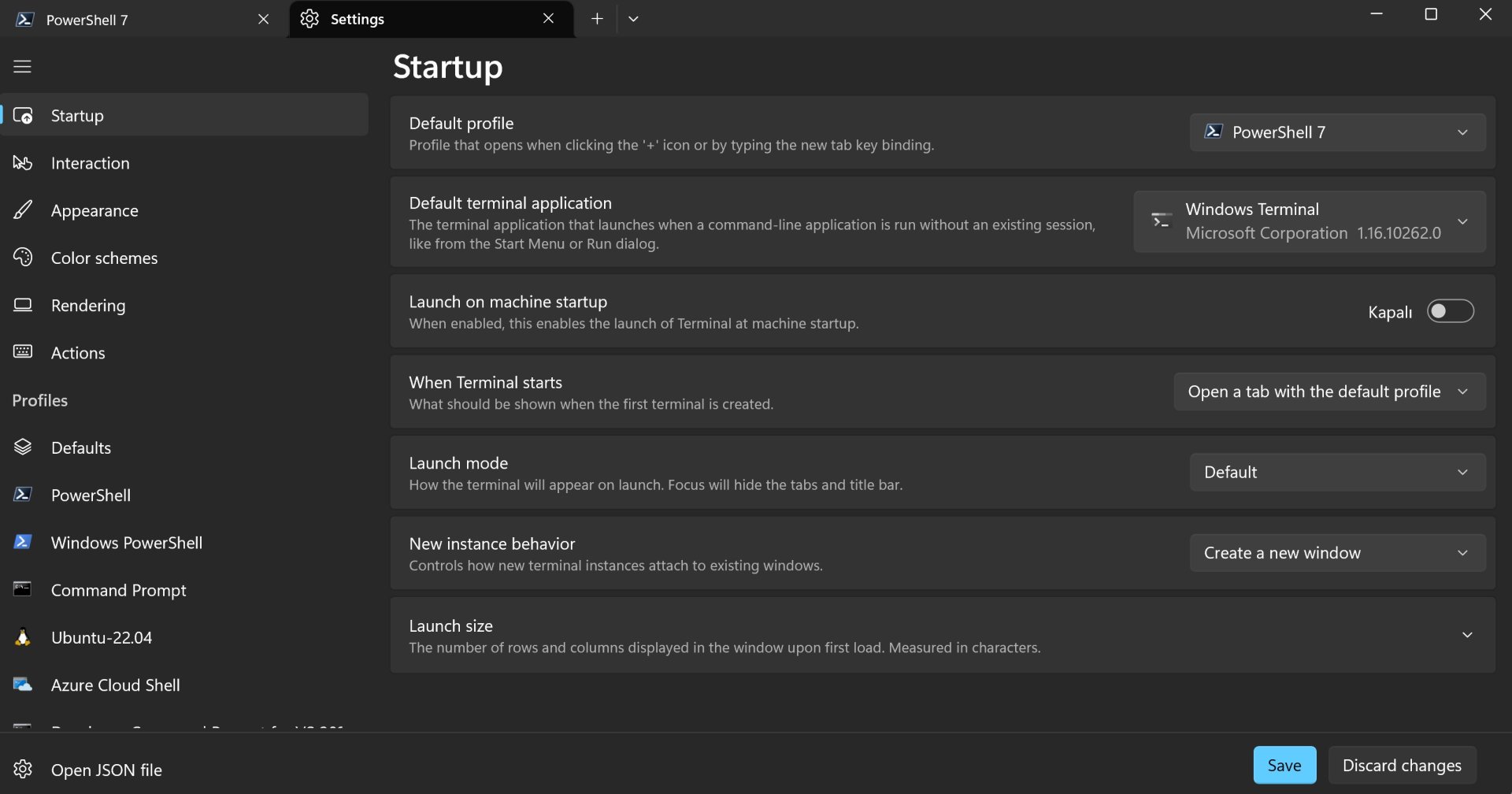Open Azure Cloud Shell profile icon

pos(23,685)
